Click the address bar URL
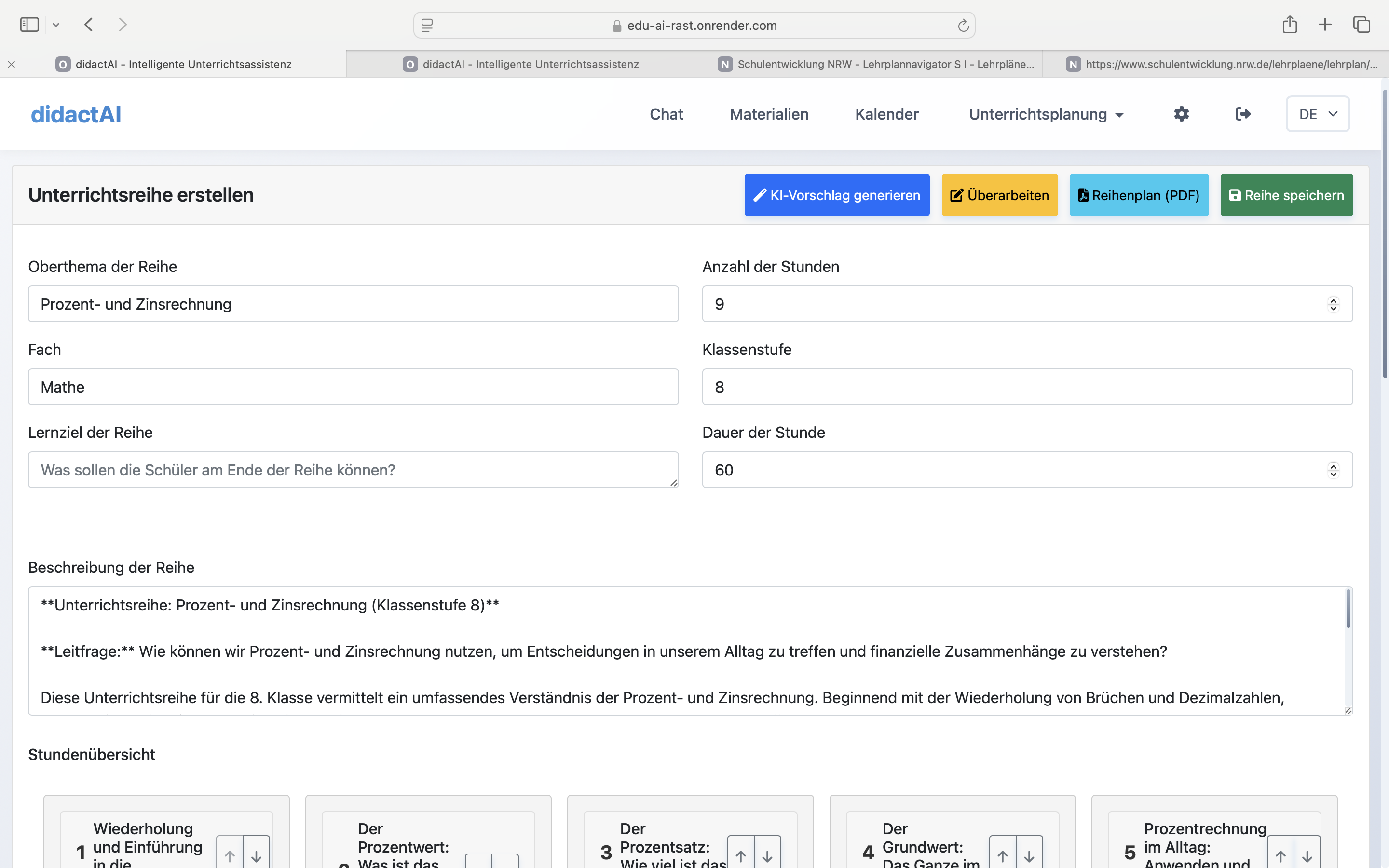This screenshot has width=1389, height=868. coord(701,25)
